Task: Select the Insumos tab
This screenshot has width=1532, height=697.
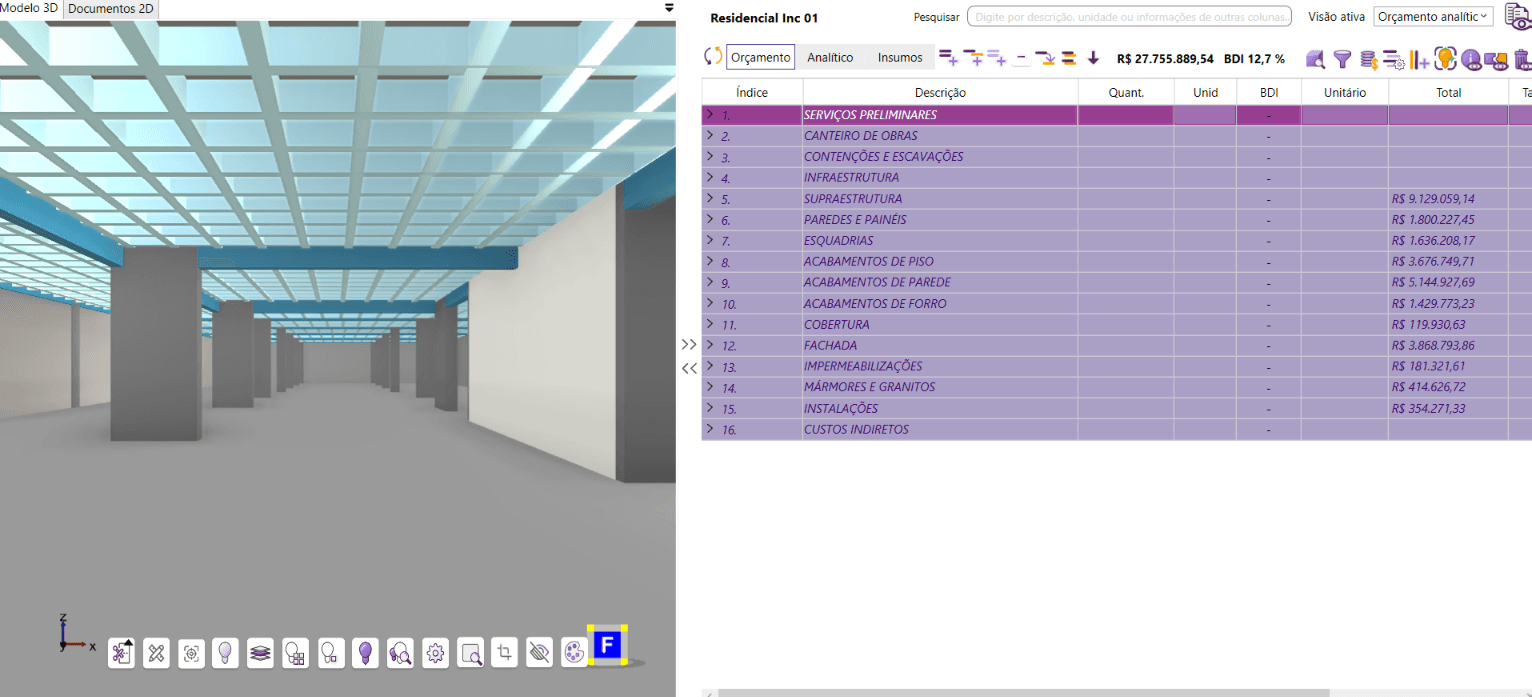Action: (900, 57)
